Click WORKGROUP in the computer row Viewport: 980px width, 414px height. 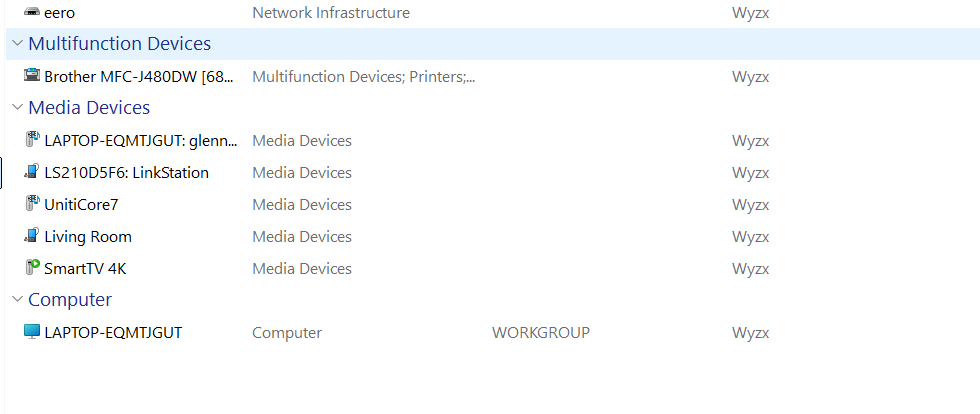tap(541, 333)
